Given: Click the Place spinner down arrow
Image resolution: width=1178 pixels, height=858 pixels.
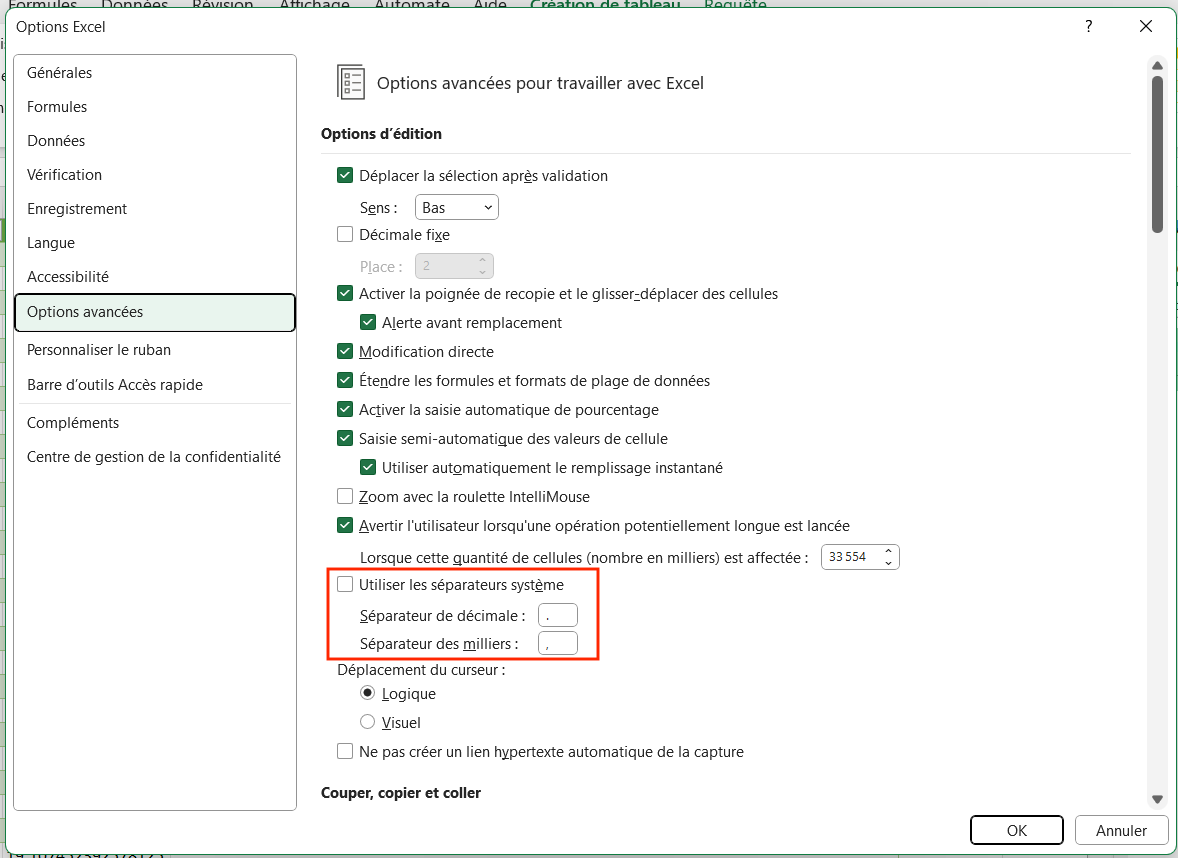Looking at the screenshot, I should (482, 272).
